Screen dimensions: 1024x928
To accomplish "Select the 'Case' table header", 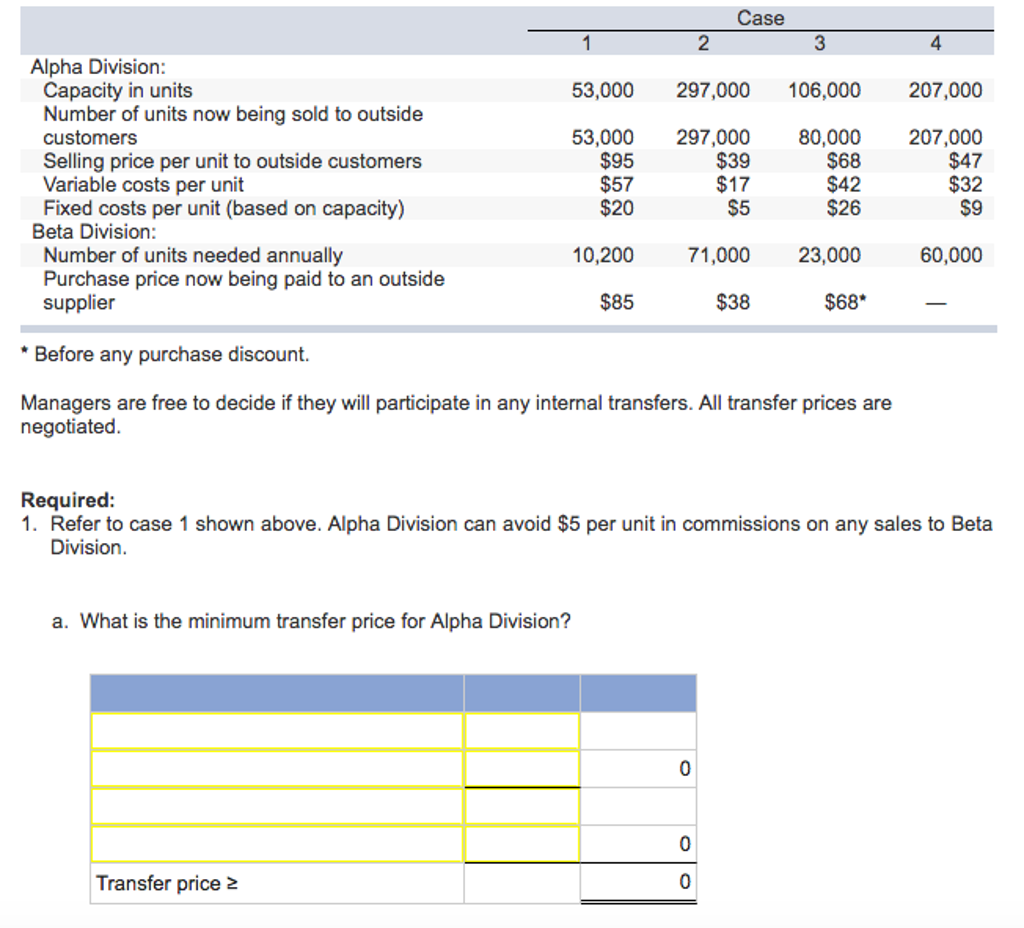I will (760, 18).
